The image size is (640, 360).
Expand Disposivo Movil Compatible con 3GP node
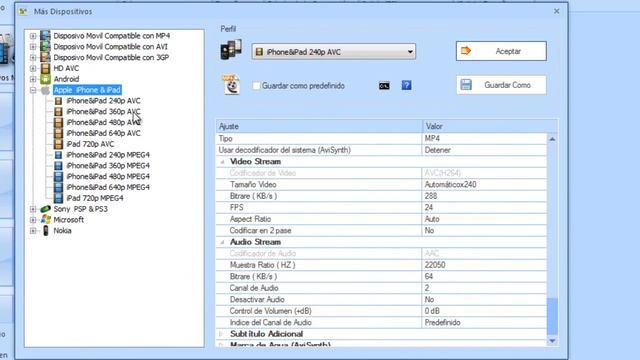pos(33,58)
